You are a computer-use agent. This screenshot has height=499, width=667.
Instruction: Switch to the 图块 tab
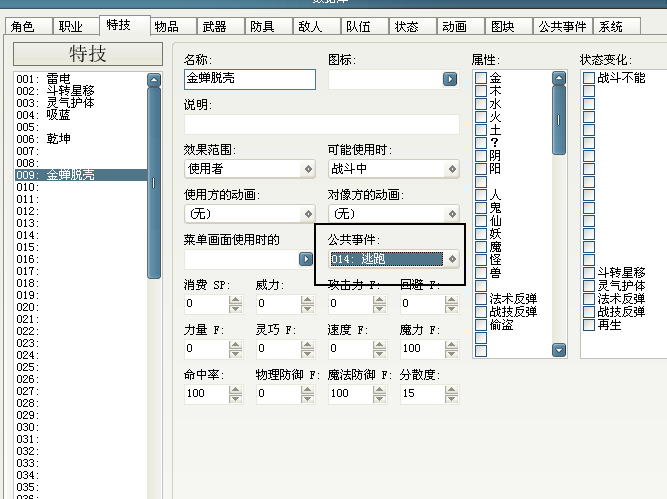509,26
